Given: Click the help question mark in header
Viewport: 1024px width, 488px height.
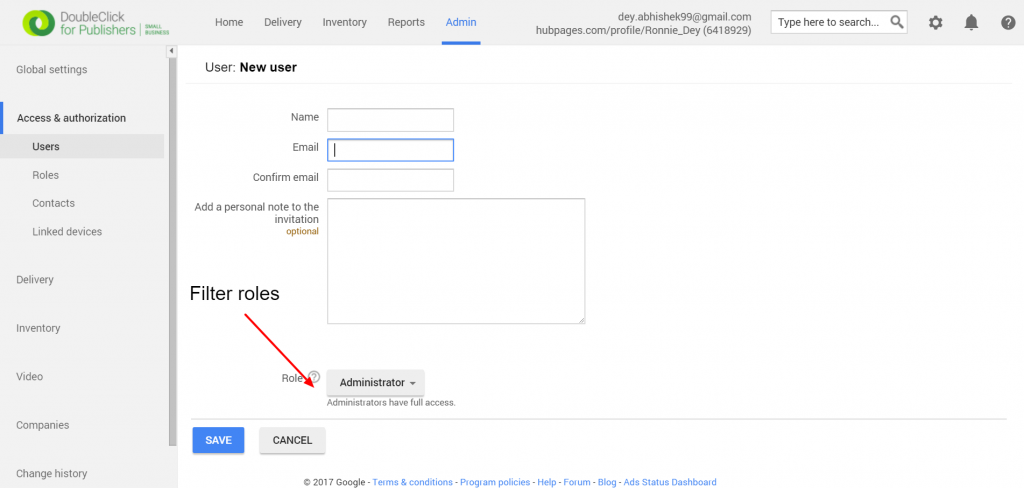Looking at the screenshot, I should [x=1008, y=23].
